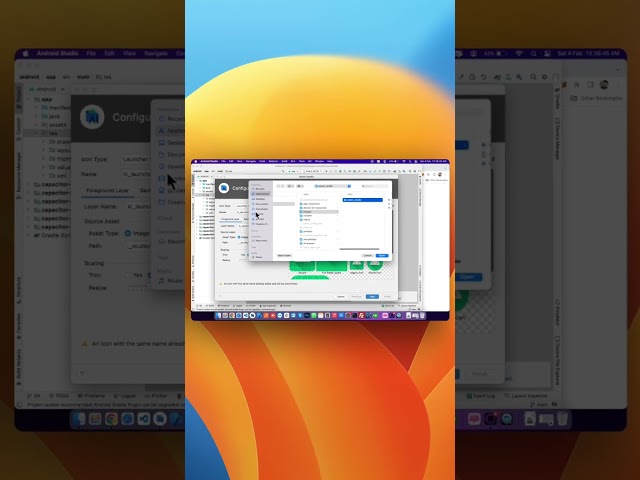This screenshot has width=640, height=480.
Task: Open the Navigate menu in blurred background
Action: 156,53
